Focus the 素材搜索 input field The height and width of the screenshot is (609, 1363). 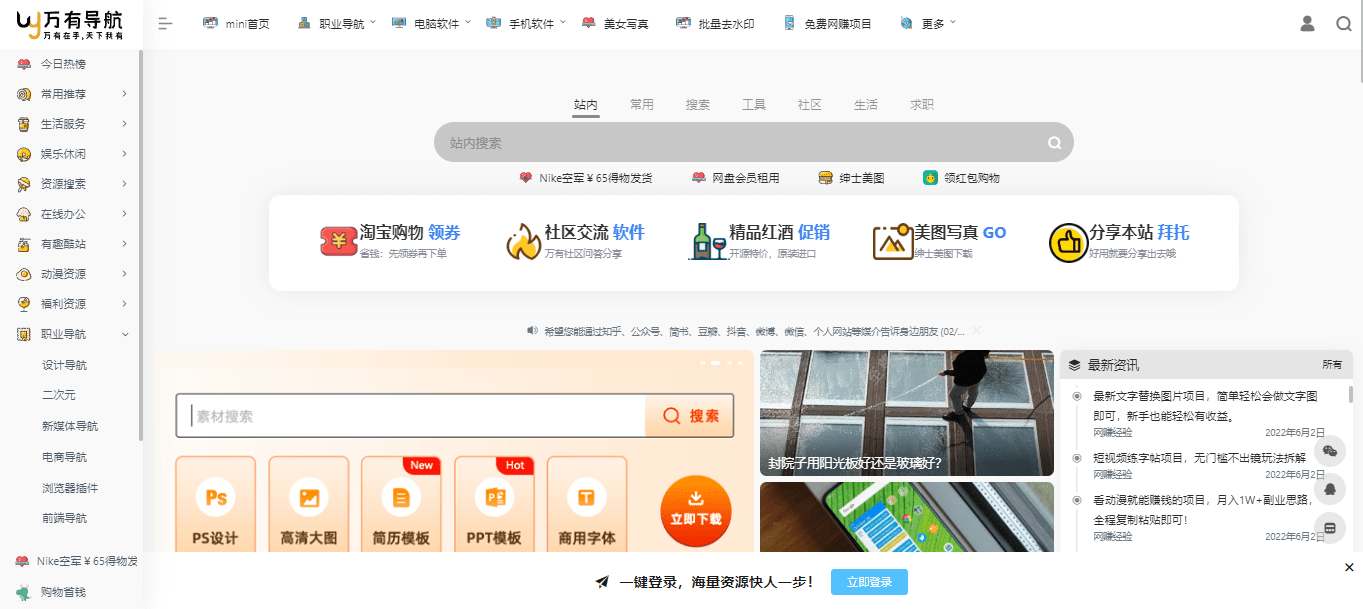pyautogui.click(x=411, y=416)
